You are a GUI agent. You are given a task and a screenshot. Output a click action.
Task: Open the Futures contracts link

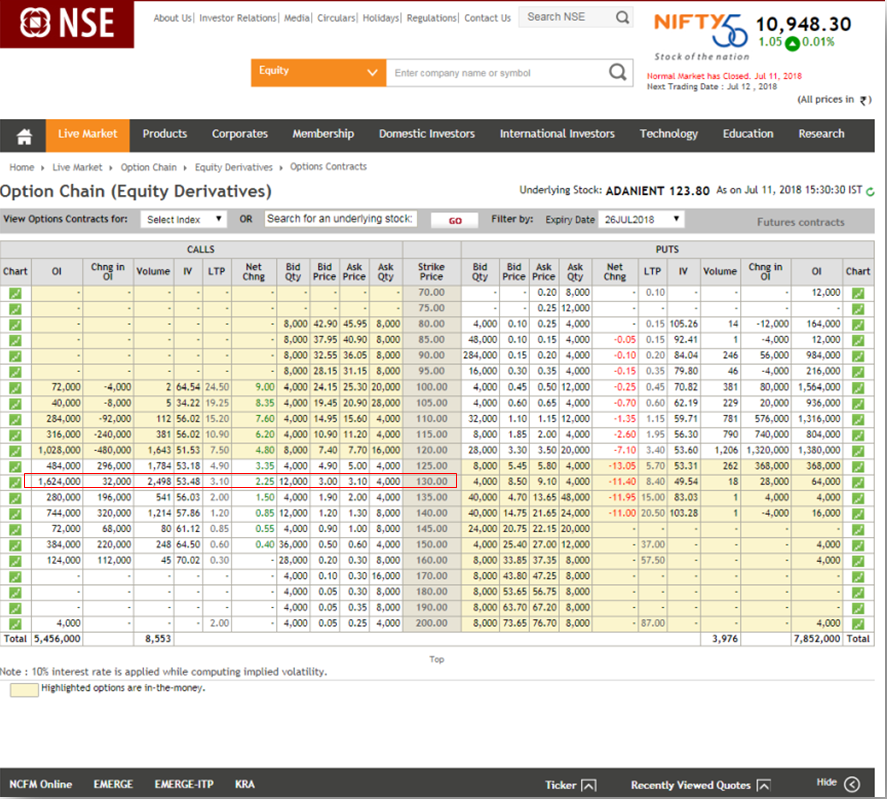tap(800, 222)
